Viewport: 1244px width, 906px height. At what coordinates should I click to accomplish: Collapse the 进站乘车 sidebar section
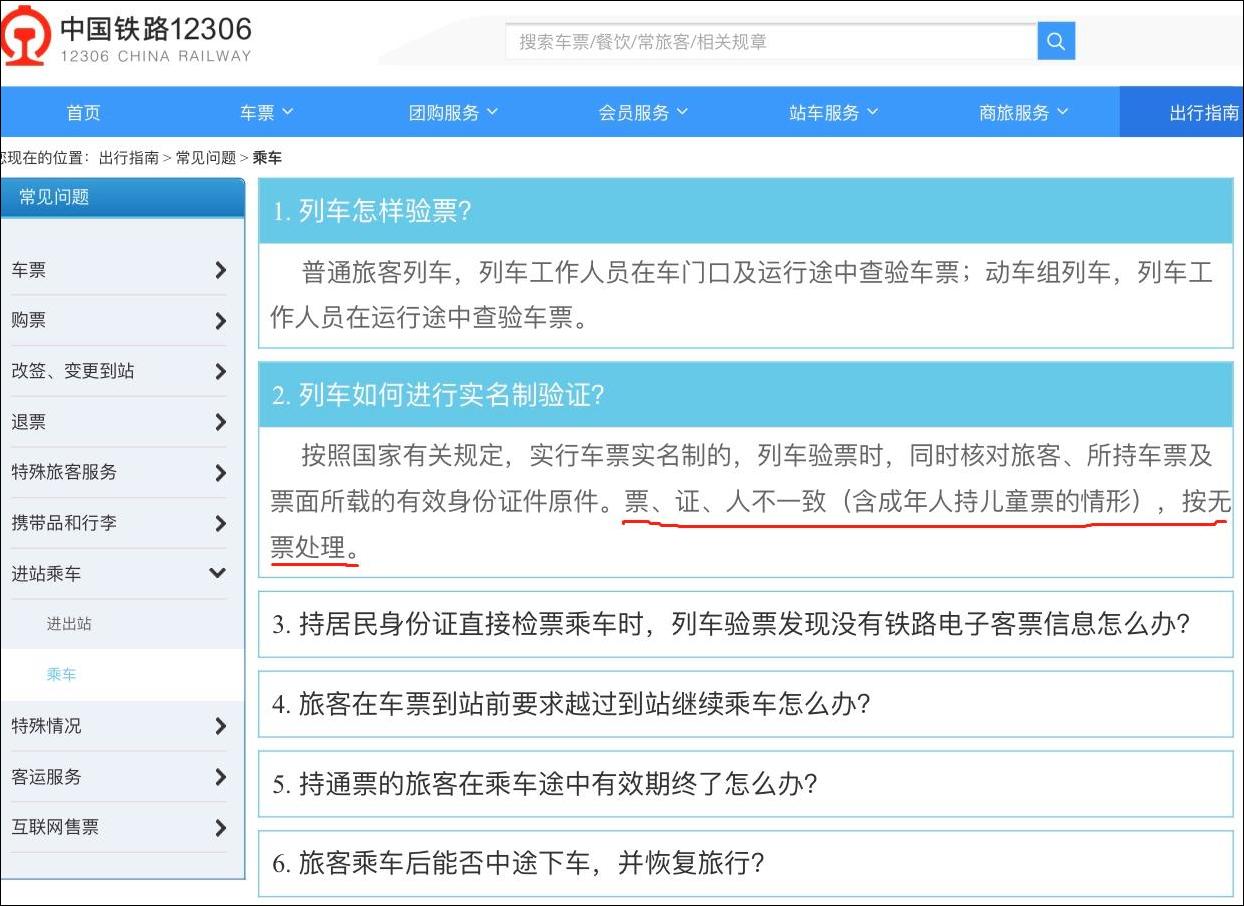217,574
